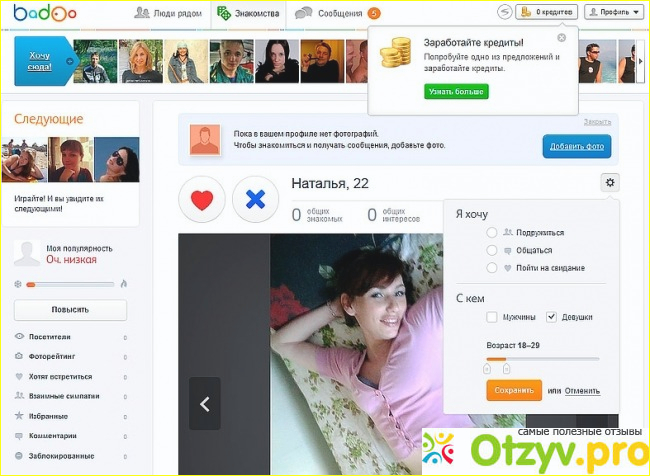Uncheck the 'Девушки' checkbox
650x476 pixels.
551,317
